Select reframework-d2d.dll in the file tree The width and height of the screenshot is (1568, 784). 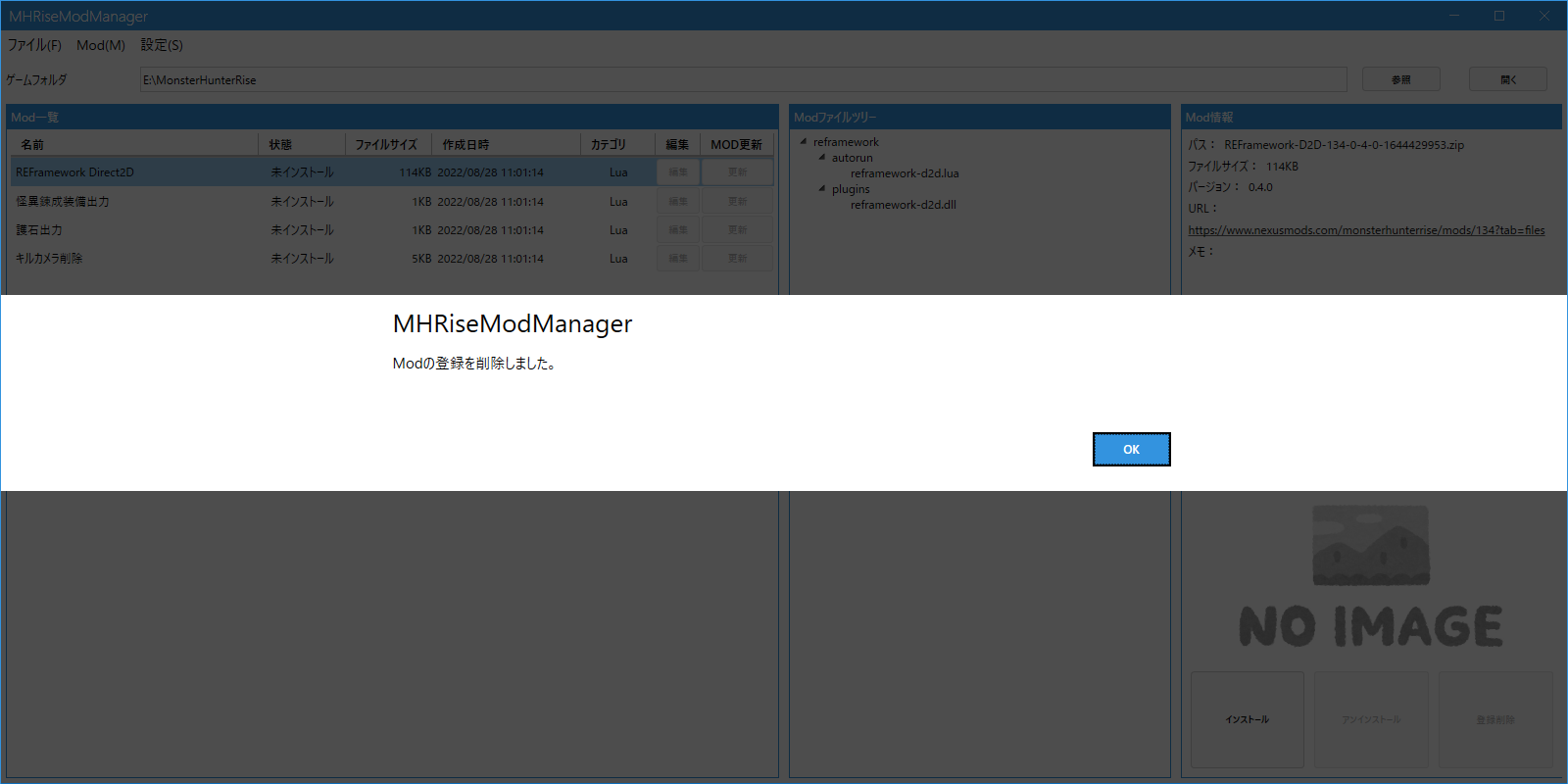point(904,205)
